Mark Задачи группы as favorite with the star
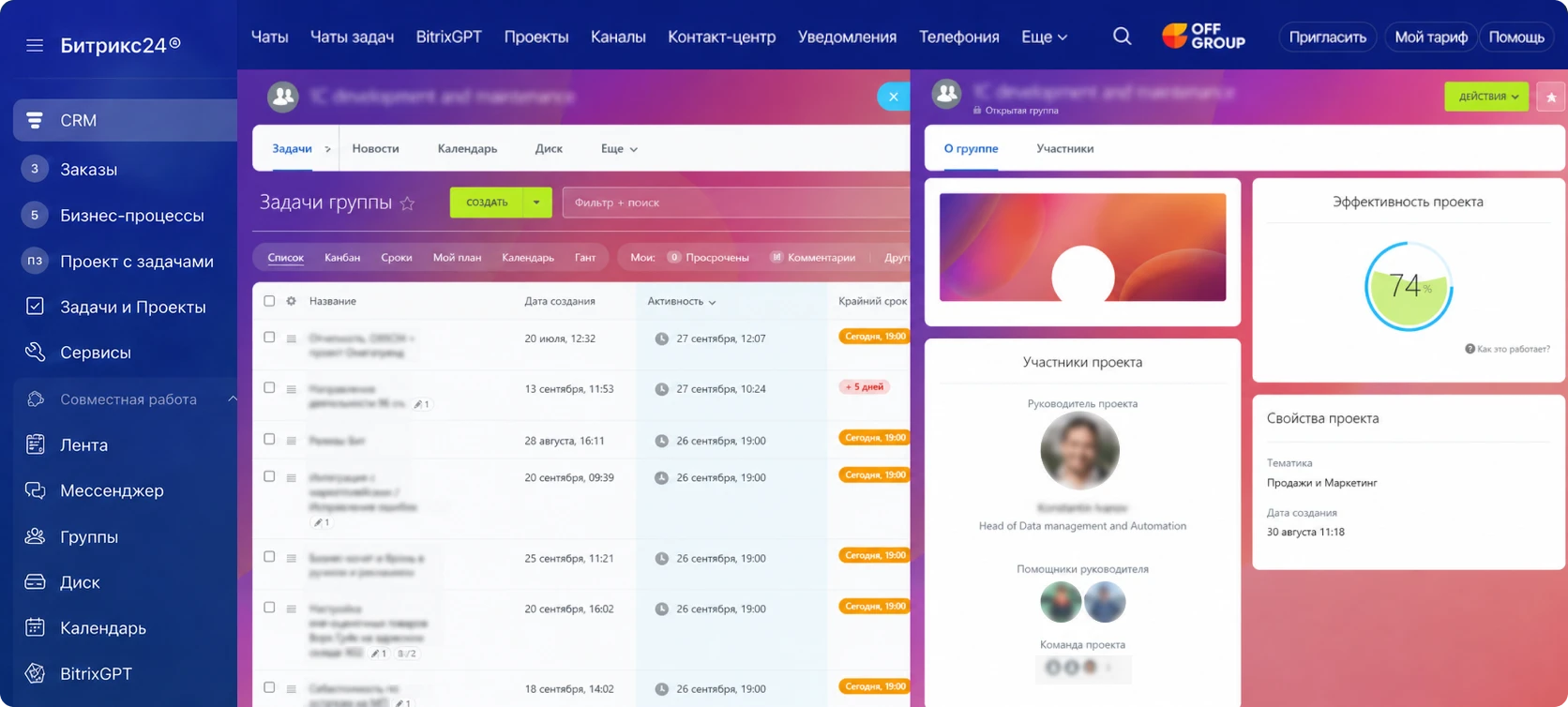Viewport: 1568px width, 707px height. [x=408, y=203]
